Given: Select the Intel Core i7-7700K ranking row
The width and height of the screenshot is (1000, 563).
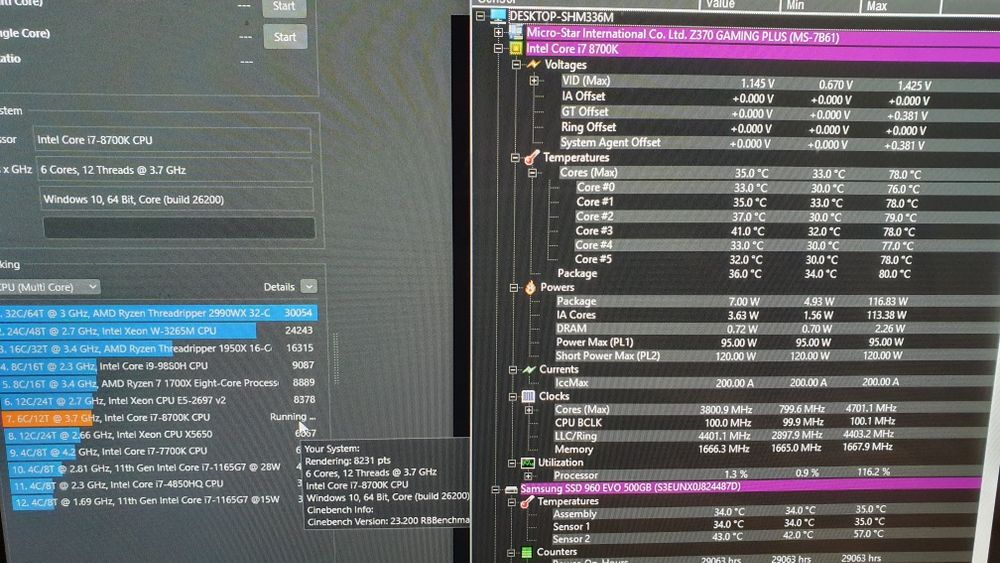Looking at the screenshot, I should 154,451.
